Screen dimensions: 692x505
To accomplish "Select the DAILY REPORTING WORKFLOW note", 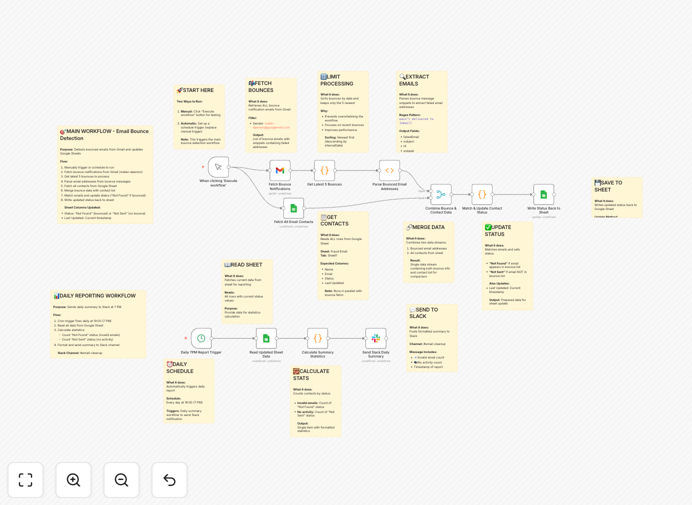I will [x=98, y=324].
